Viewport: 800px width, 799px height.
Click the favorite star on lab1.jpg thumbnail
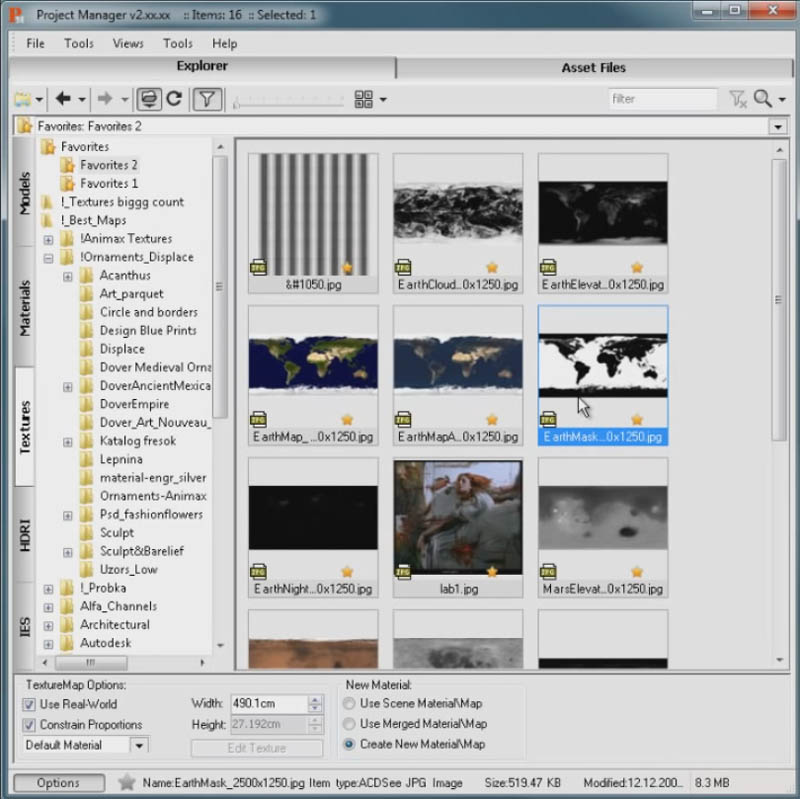490,573
